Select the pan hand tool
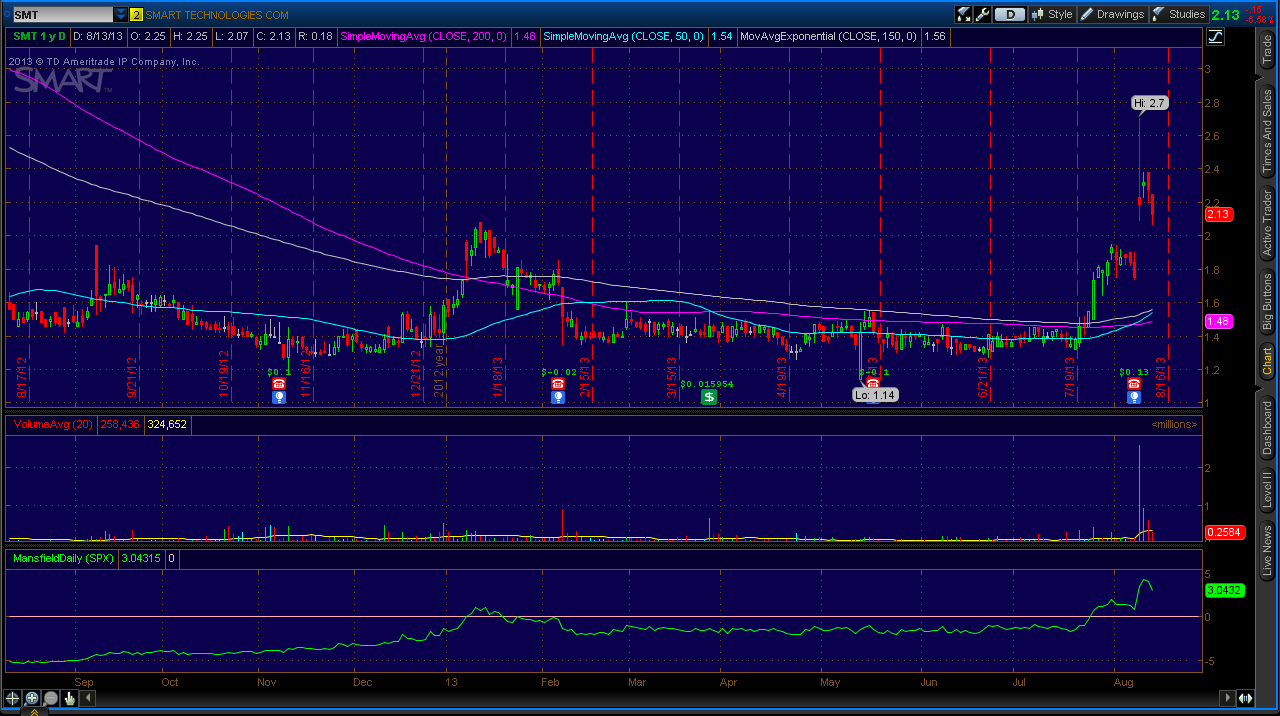 (69, 698)
